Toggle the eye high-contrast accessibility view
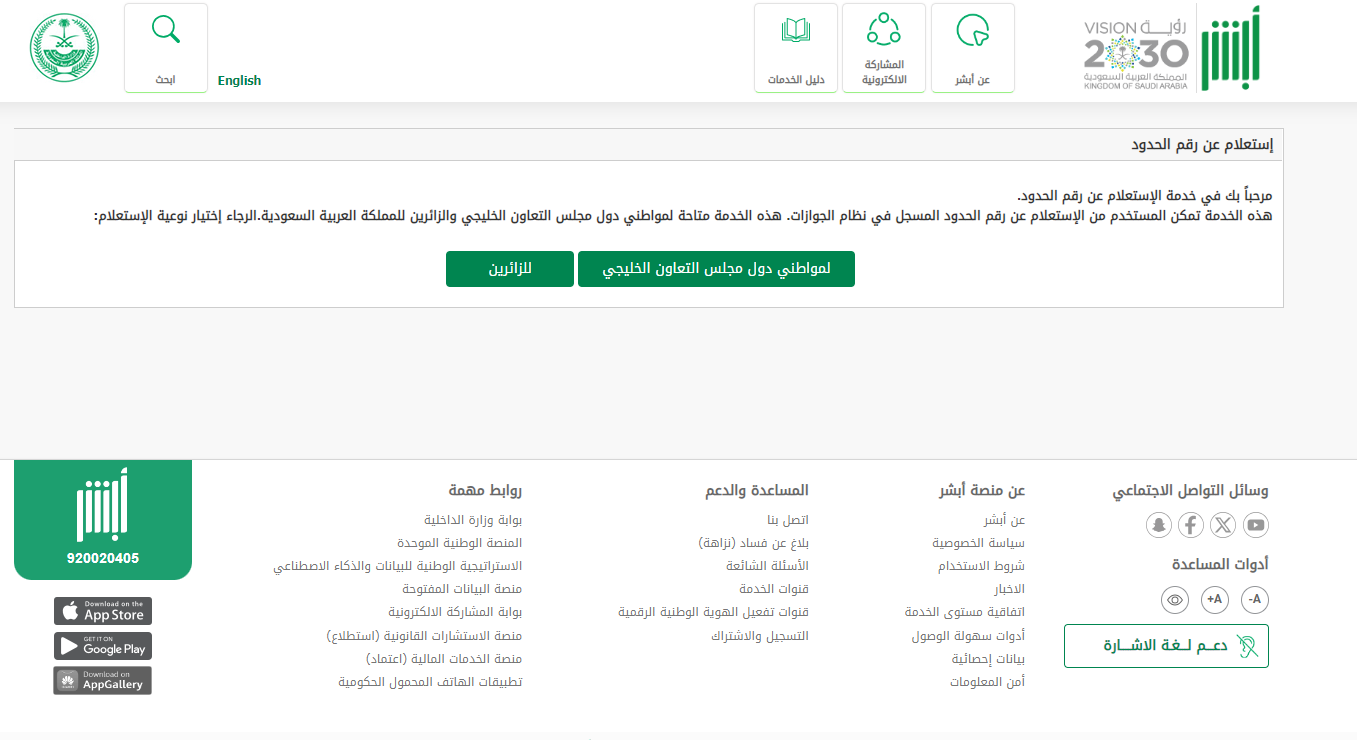The image size is (1357, 740). 1175,600
